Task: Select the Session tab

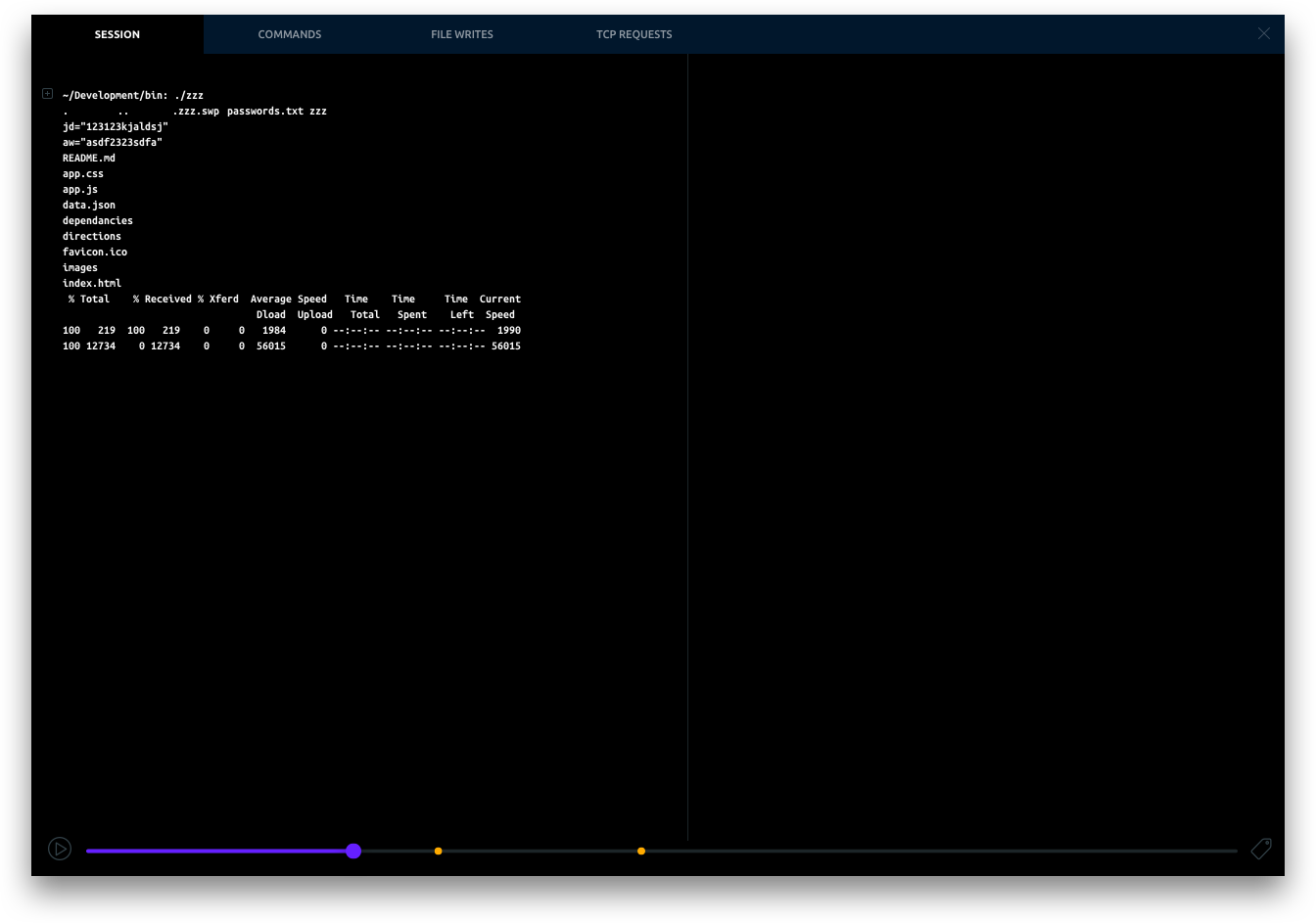Action: (x=117, y=34)
